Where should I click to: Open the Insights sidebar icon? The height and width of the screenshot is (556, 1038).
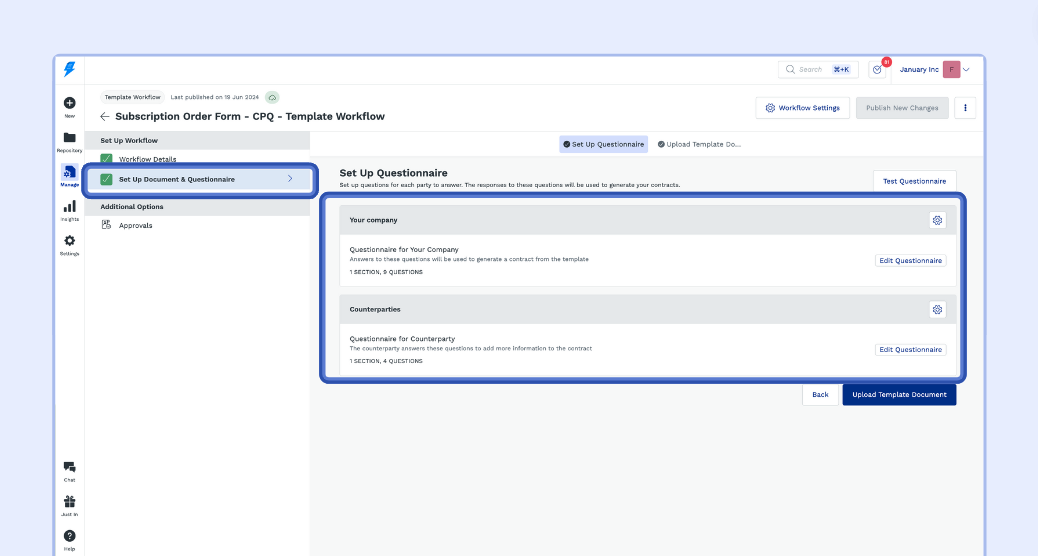[x=69, y=207]
